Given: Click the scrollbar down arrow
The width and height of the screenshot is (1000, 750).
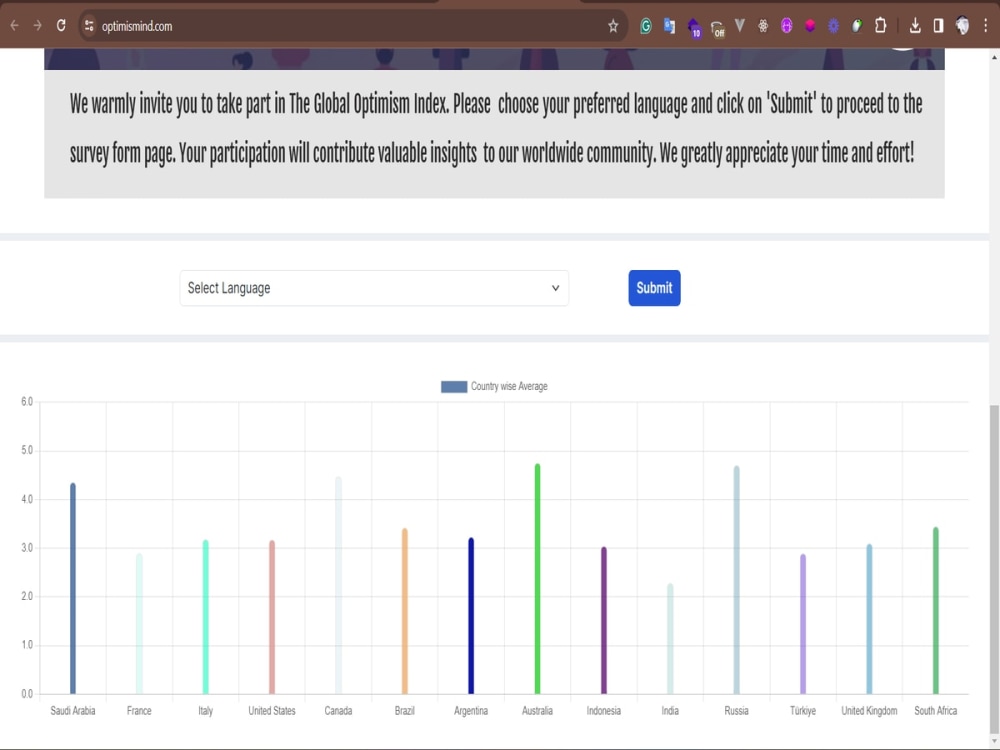Looking at the screenshot, I should point(994,741).
